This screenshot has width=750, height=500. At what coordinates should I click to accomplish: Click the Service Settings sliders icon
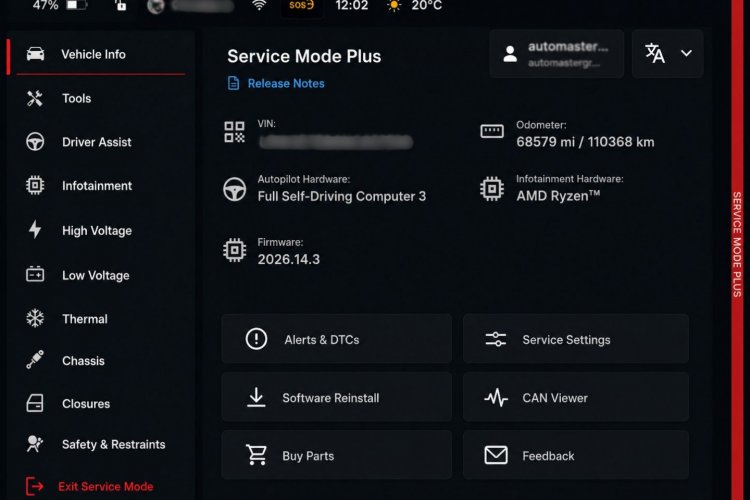pos(496,339)
